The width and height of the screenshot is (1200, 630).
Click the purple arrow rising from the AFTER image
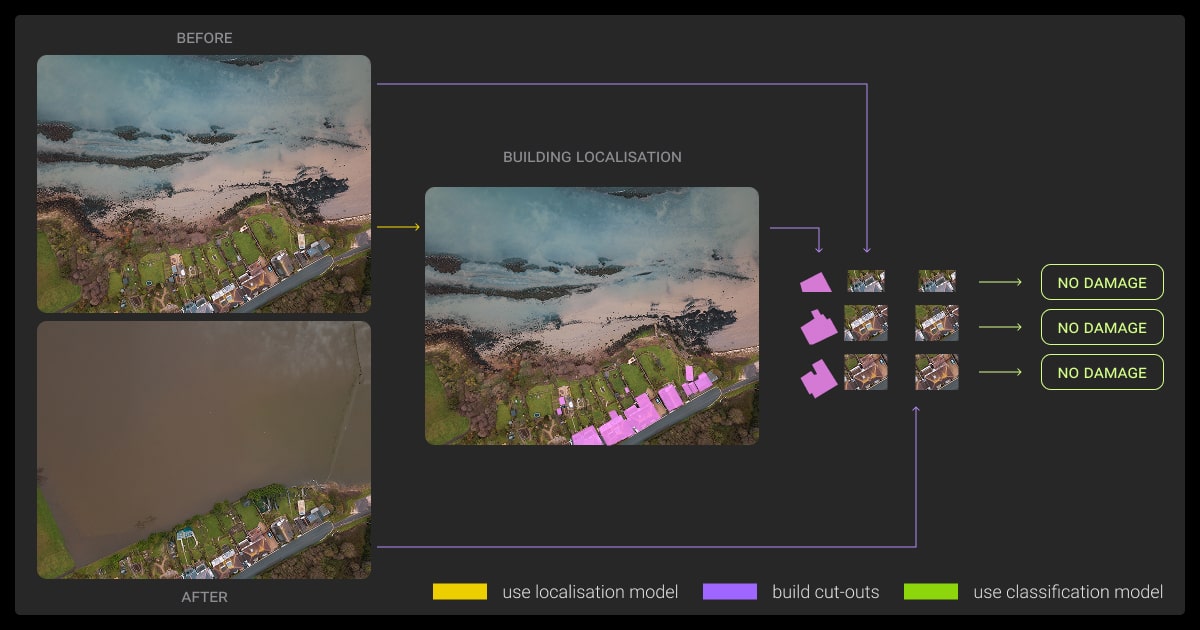[915, 470]
